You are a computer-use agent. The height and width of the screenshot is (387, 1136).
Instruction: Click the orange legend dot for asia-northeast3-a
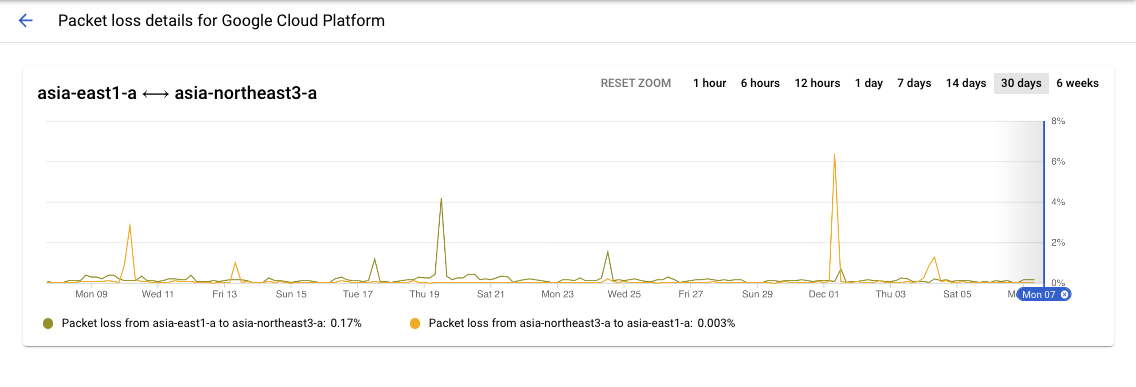[x=415, y=323]
